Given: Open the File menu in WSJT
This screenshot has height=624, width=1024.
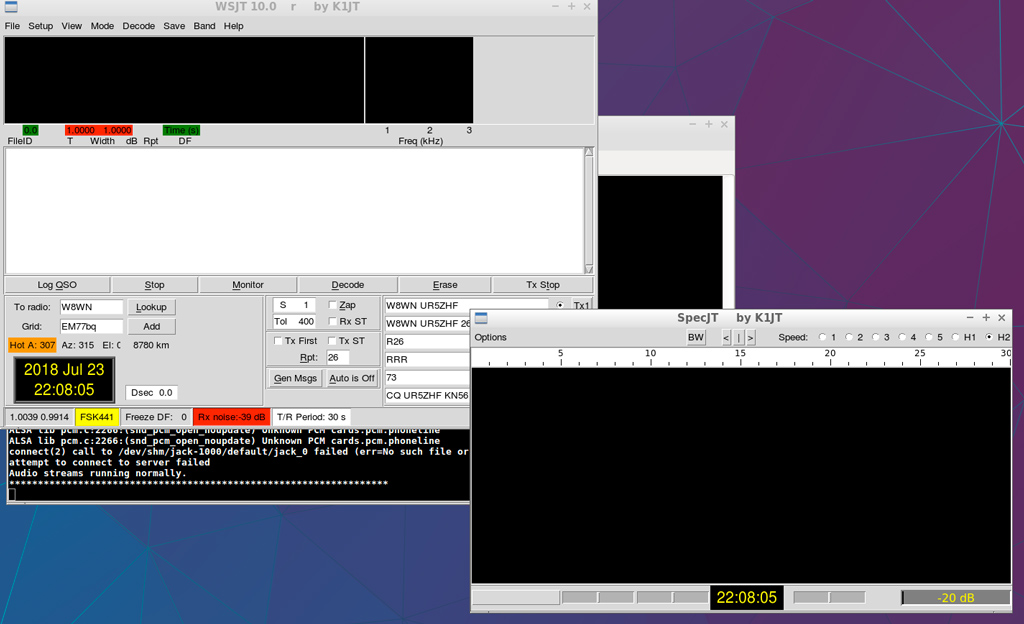Looking at the screenshot, I should pyautogui.click(x=12, y=26).
